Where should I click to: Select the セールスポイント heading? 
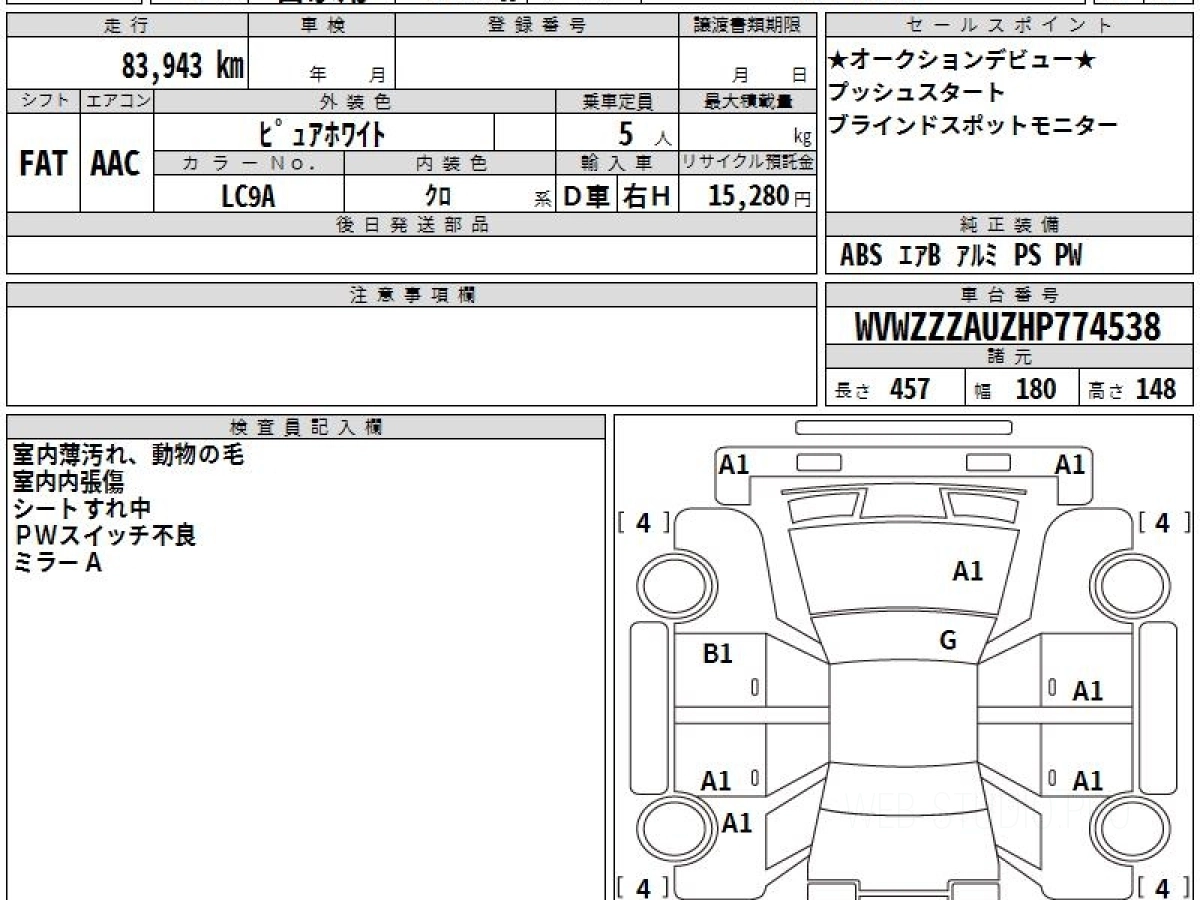pos(1010,26)
